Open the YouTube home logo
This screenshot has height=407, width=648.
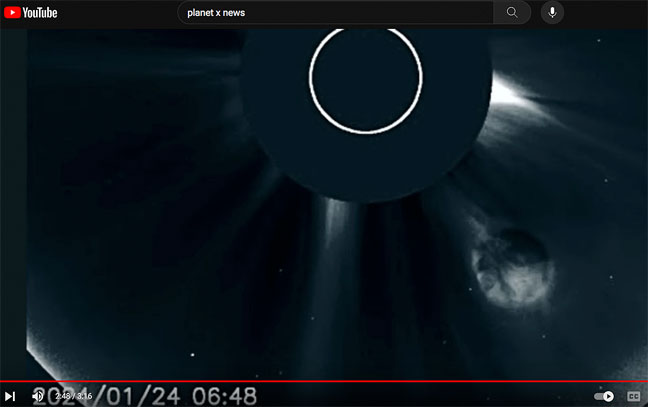[31, 13]
